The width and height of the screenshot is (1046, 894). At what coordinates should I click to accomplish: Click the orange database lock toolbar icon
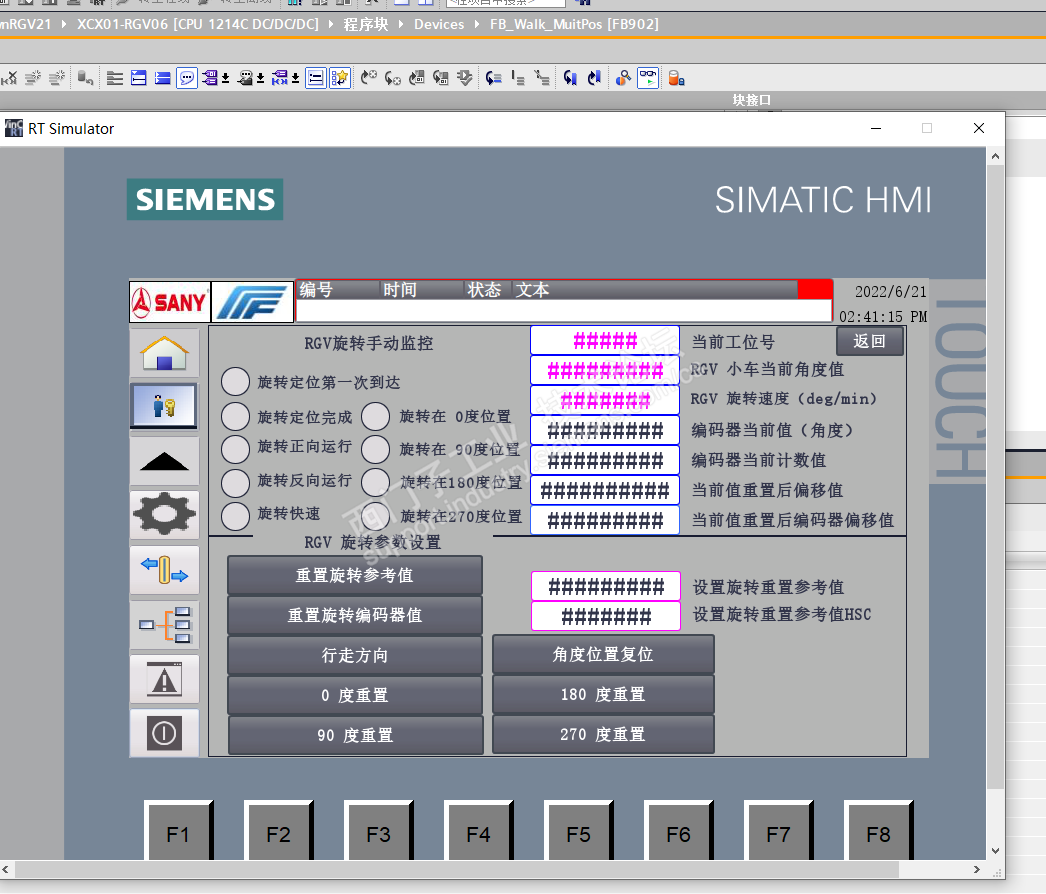click(676, 79)
